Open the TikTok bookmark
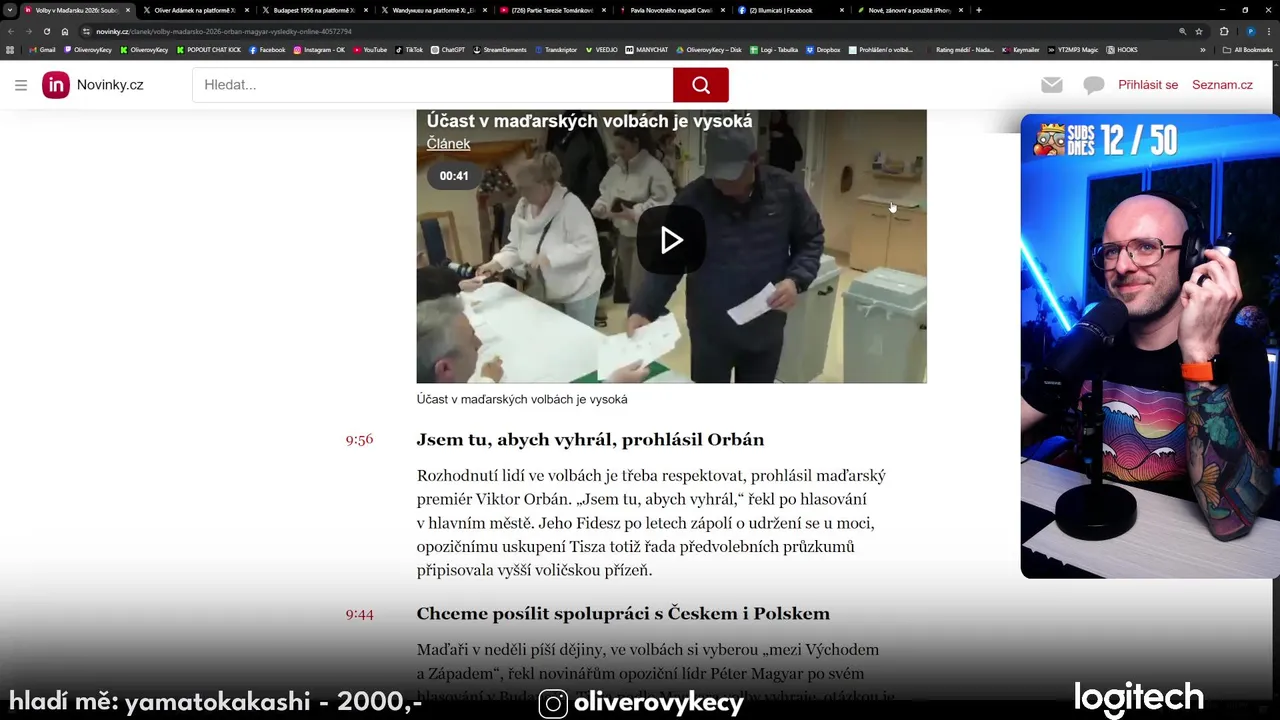 click(x=409, y=49)
